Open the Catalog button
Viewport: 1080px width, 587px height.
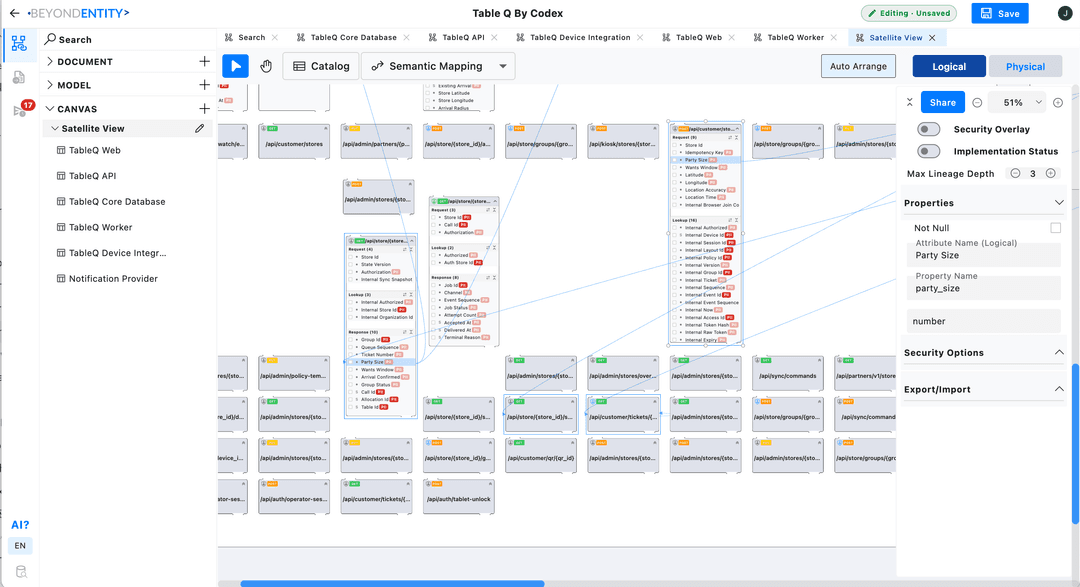[321, 66]
